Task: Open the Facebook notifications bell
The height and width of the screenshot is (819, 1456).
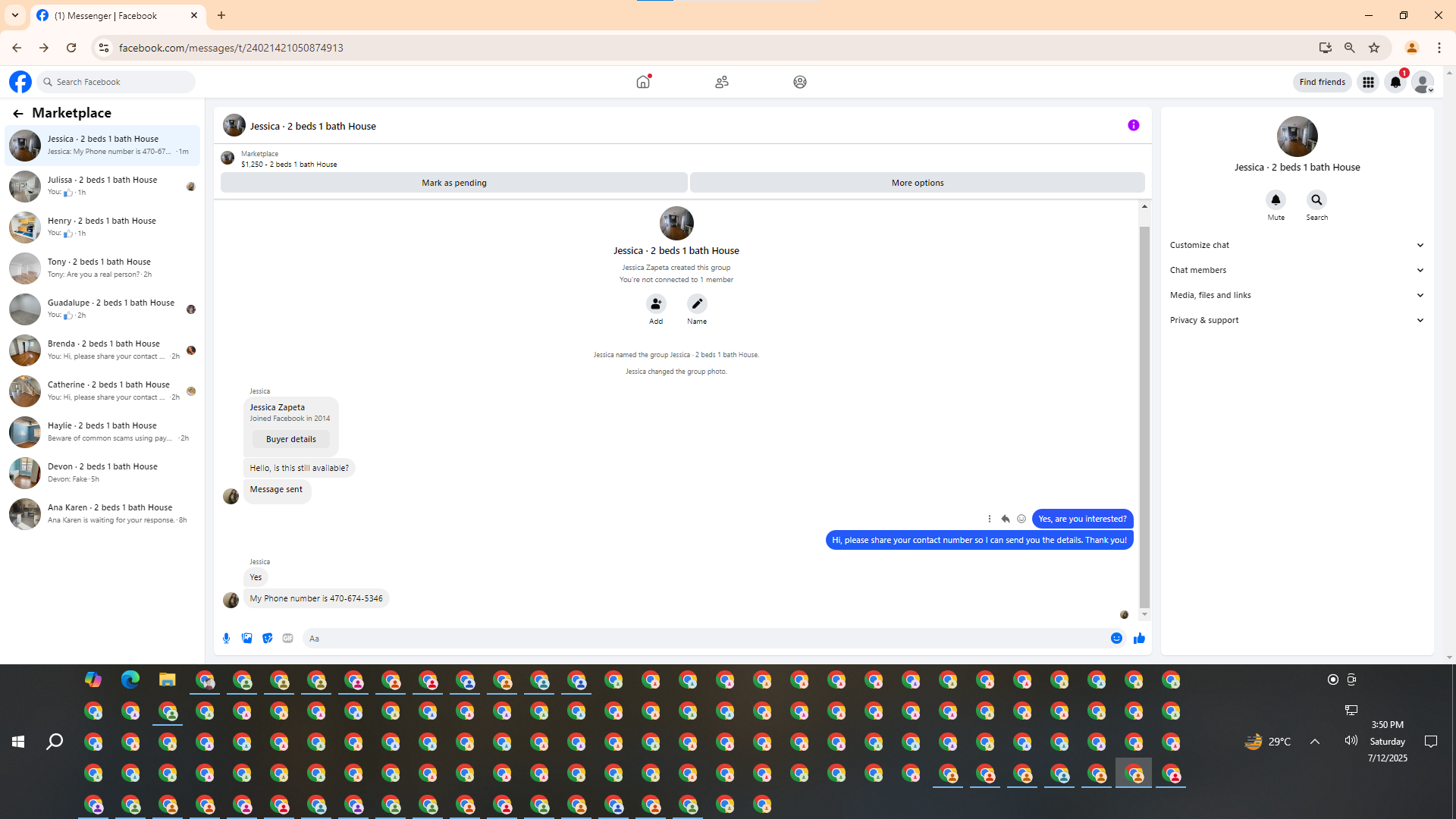Action: click(x=1395, y=82)
